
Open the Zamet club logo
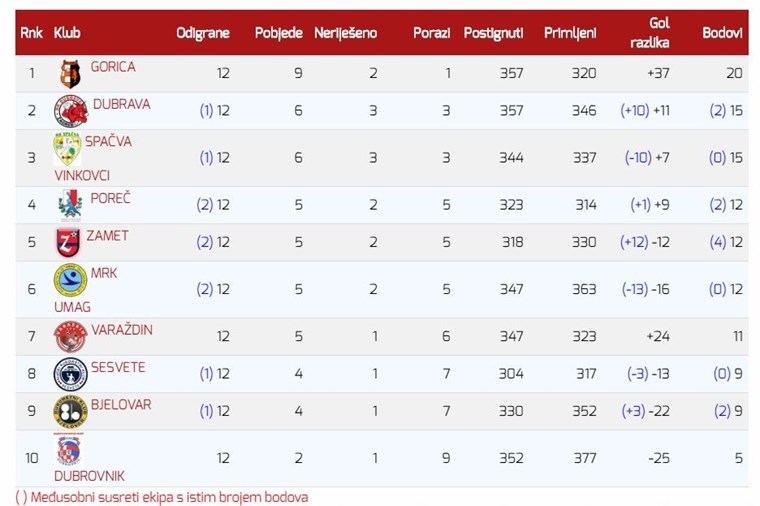click(68, 242)
